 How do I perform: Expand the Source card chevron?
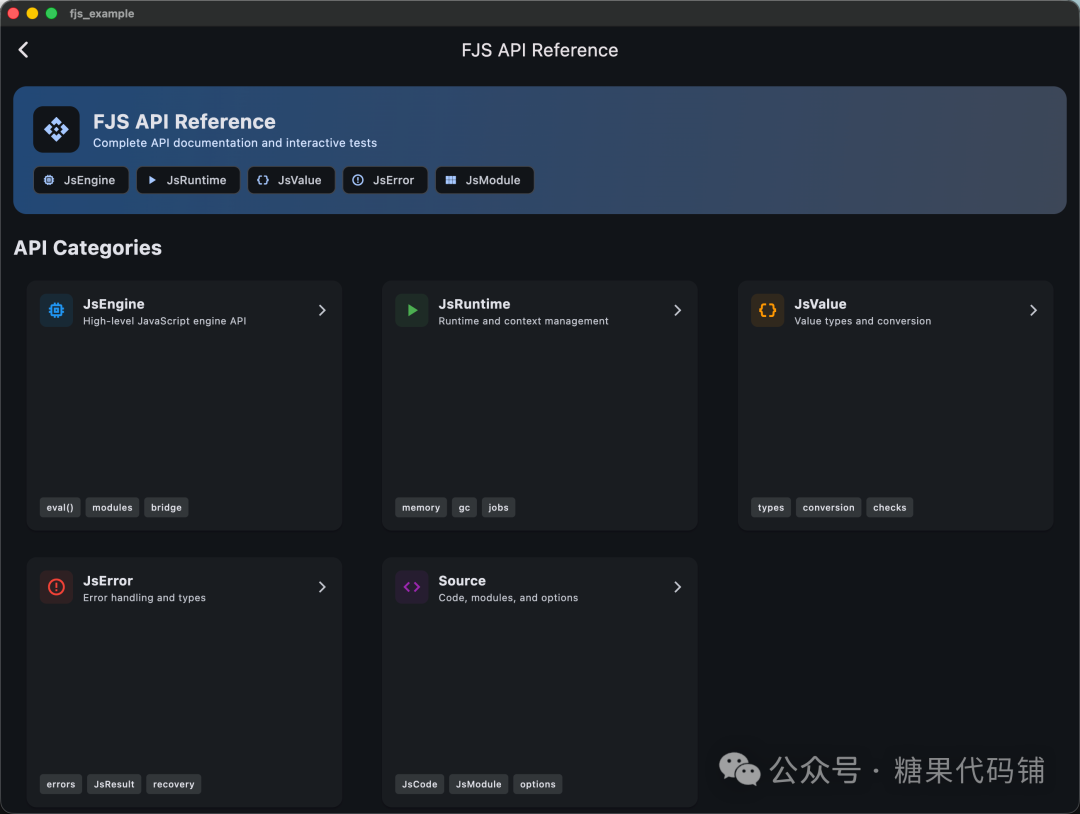tap(677, 587)
